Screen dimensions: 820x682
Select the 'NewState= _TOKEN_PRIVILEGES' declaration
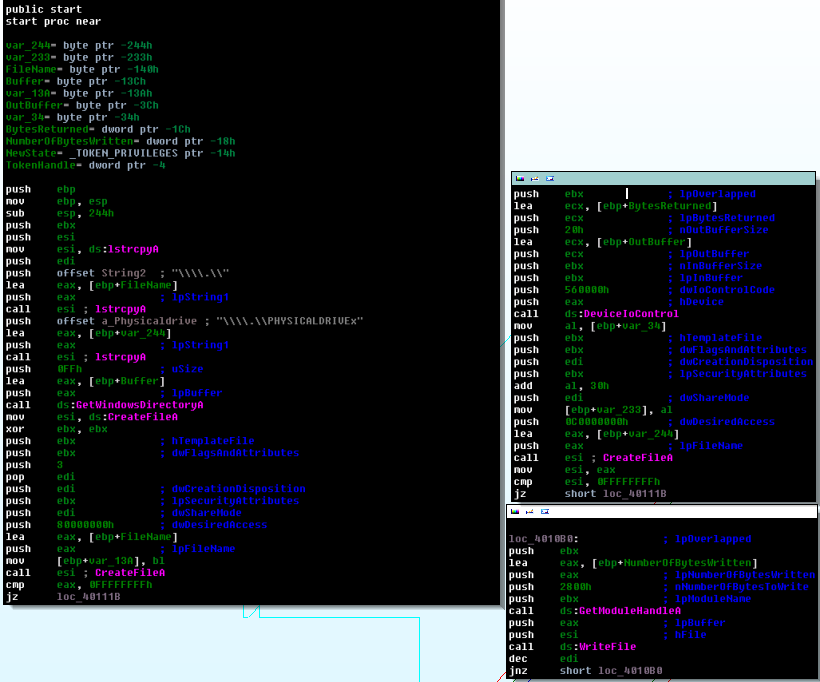(x=120, y=154)
